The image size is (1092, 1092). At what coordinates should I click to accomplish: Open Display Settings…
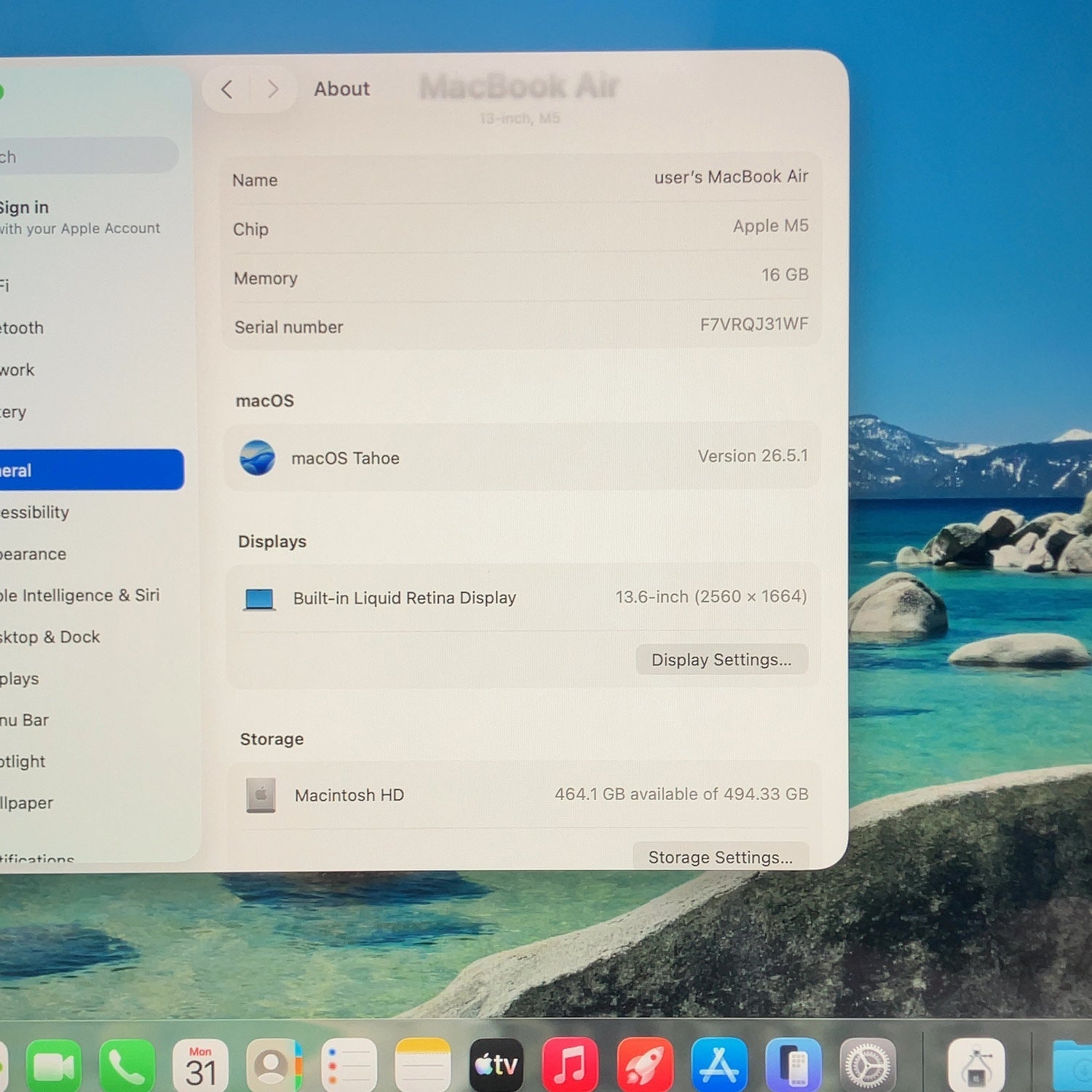coord(721,660)
